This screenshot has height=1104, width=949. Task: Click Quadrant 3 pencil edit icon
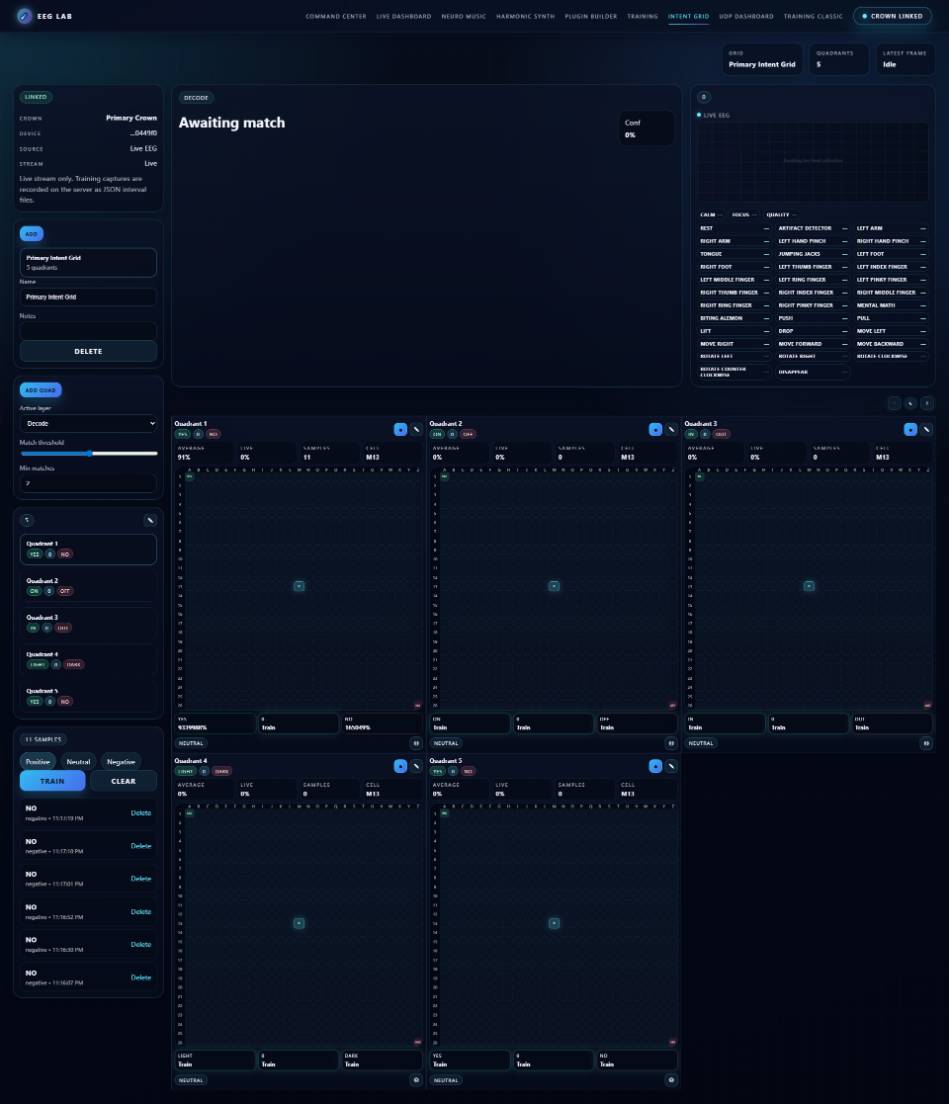tap(926, 429)
